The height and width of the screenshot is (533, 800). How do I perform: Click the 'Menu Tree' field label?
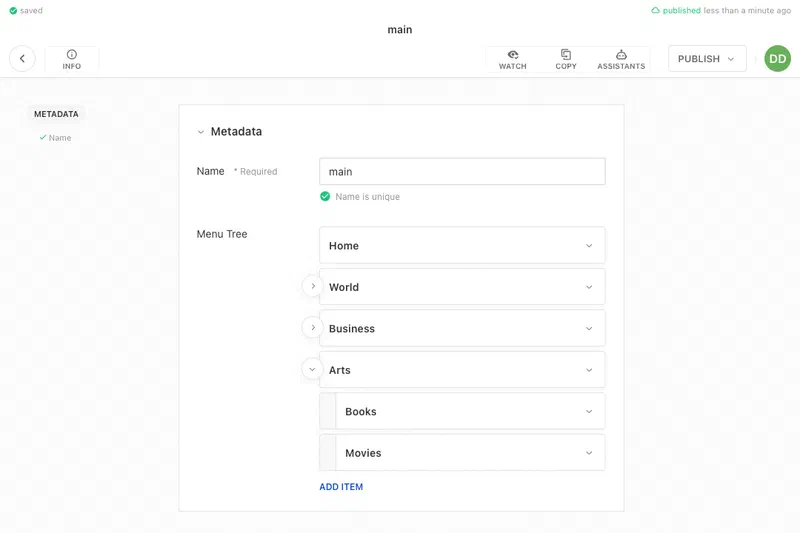pos(222,234)
